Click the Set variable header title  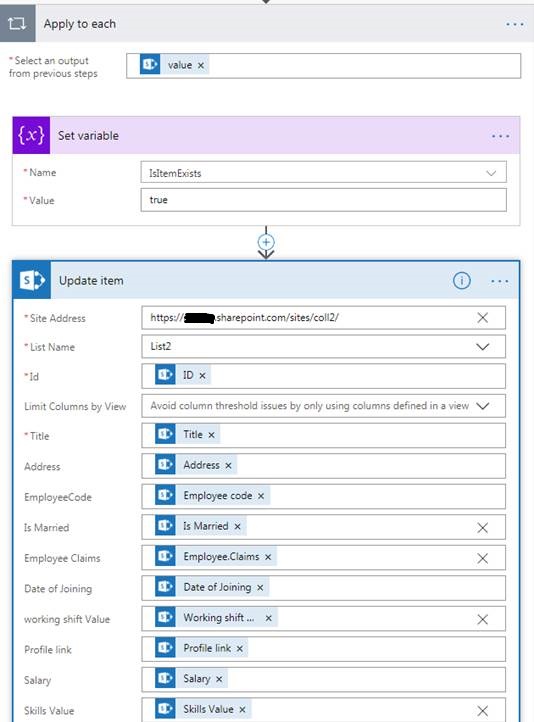88,136
